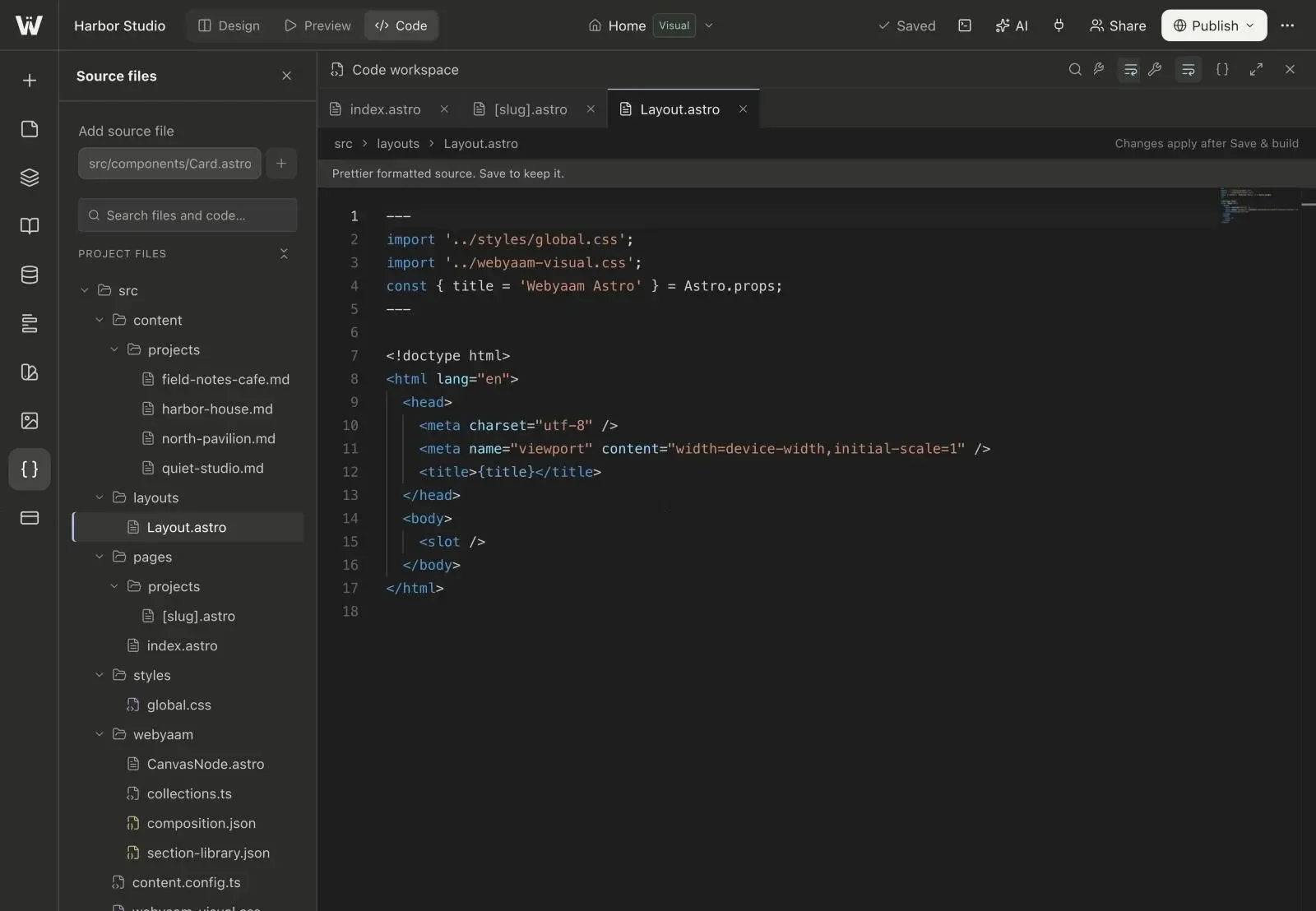Switch to Design mode

(229, 25)
